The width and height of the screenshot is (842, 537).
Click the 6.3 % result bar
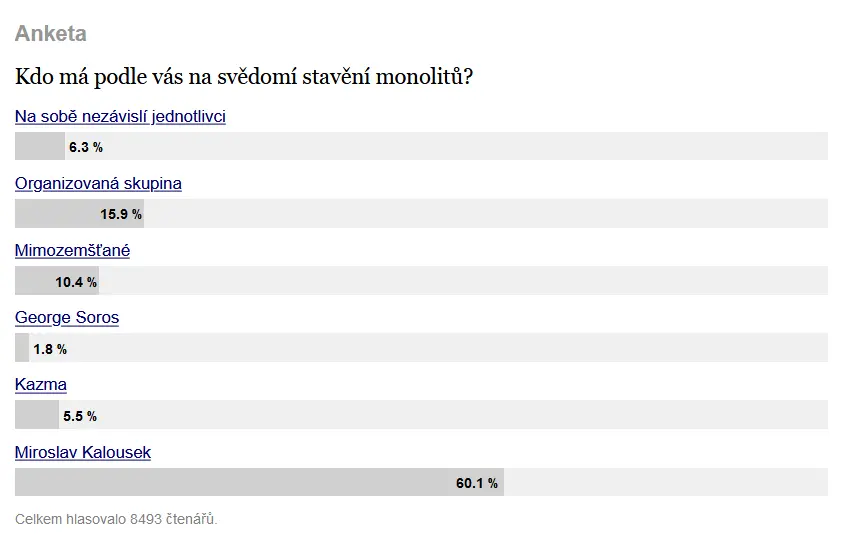click(421, 146)
